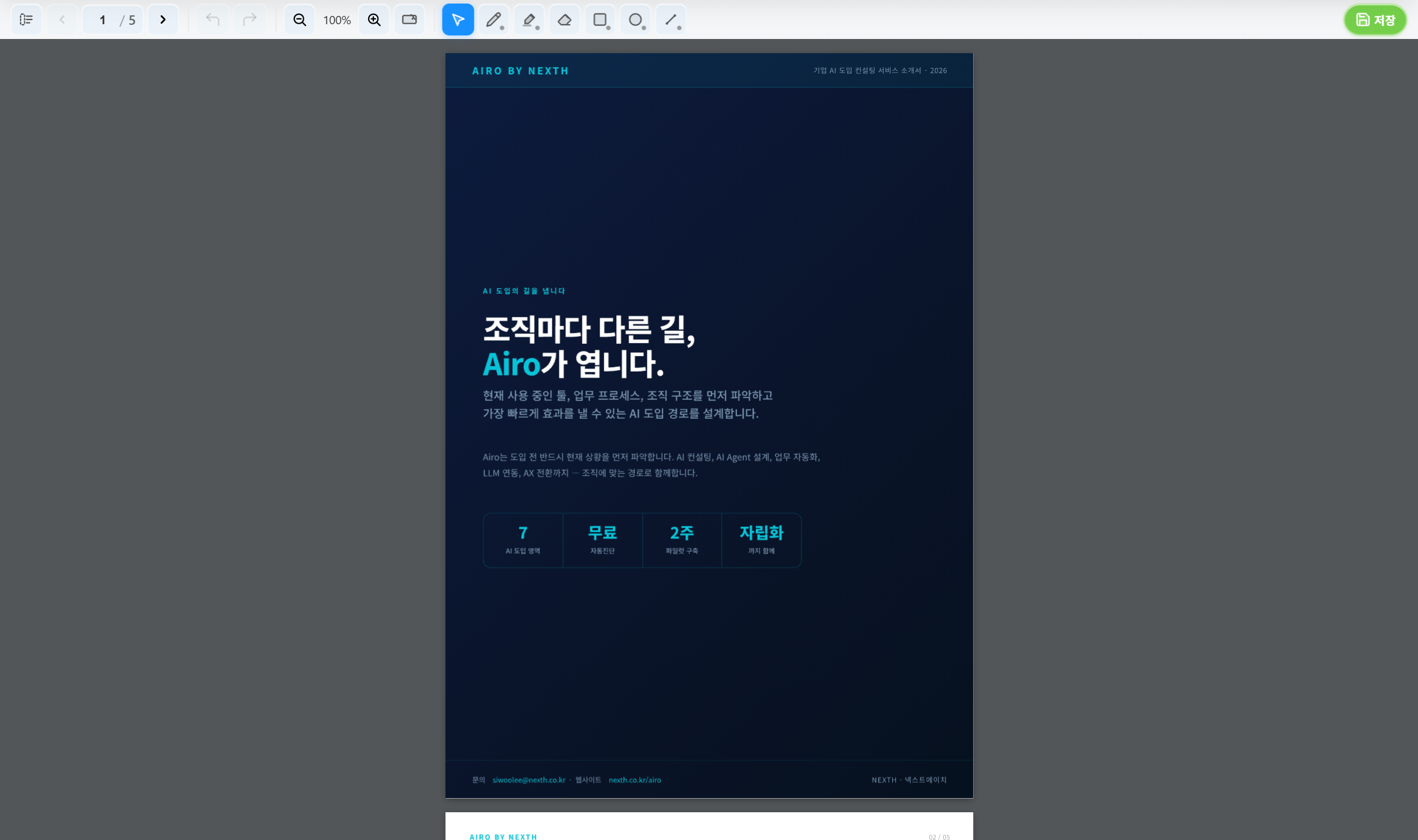Zoom out of the document
Image resolution: width=1418 pixels, height=840 pixels.
click(x=300, y=19)
